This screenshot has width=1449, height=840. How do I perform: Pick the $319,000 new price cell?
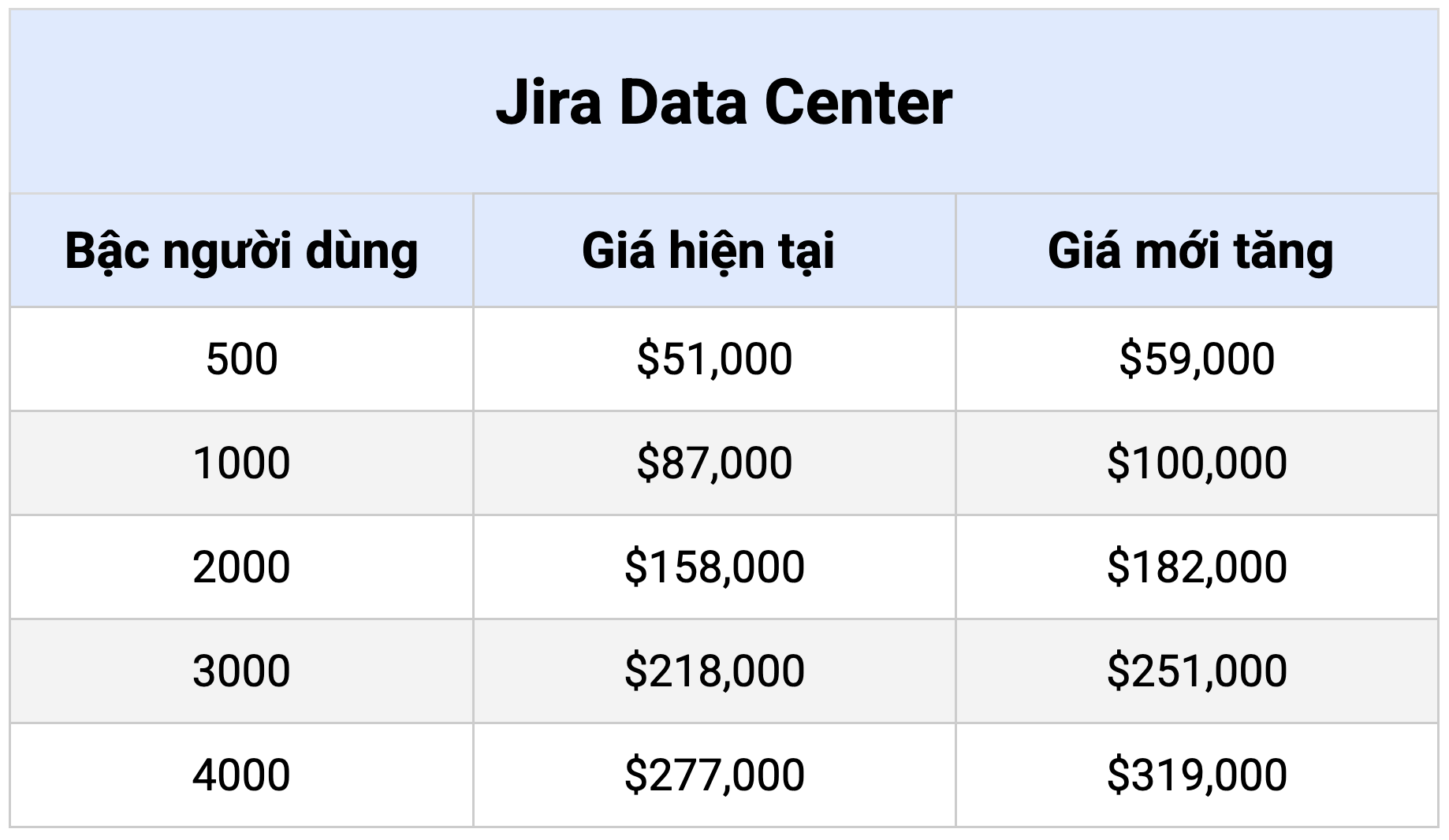point(1197,775)
